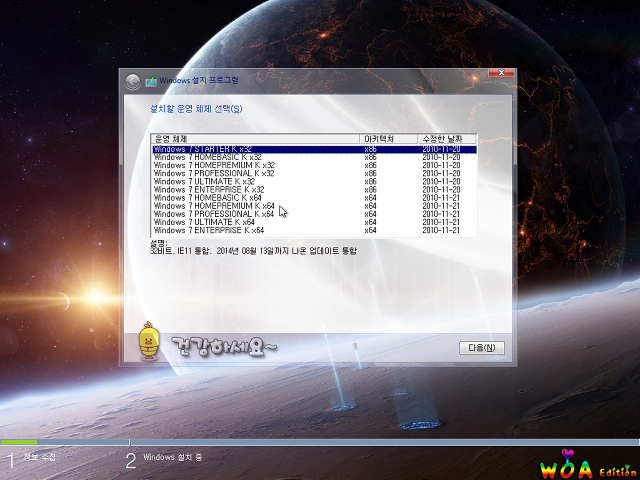Click 2010-11-21 date of ENTERPRISE K x64

pyautogui.click(x=441, y=231)
